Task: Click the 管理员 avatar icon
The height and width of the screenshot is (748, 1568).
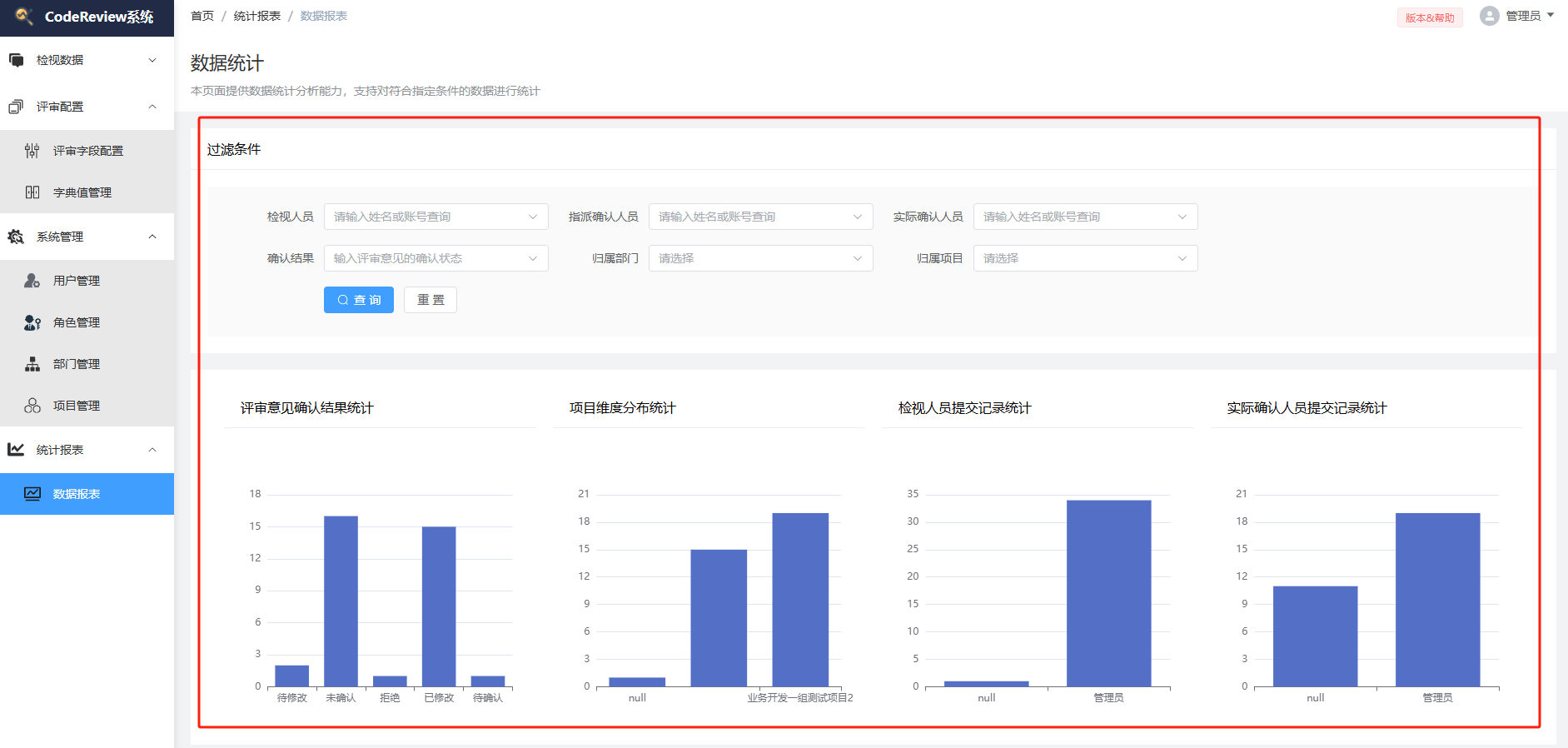Action: click(x=1489, y=16)
